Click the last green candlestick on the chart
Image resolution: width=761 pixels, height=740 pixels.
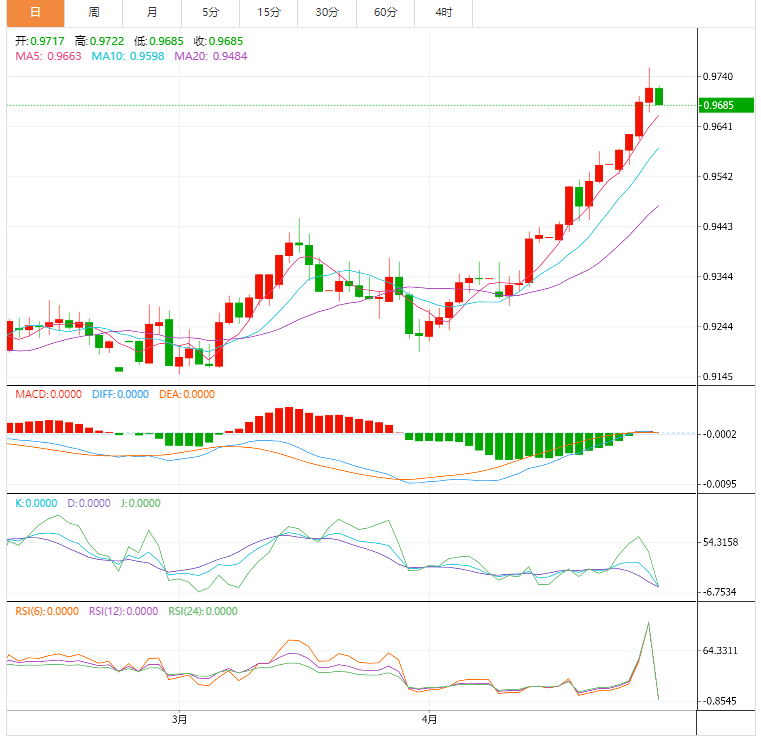pos(659,96)
